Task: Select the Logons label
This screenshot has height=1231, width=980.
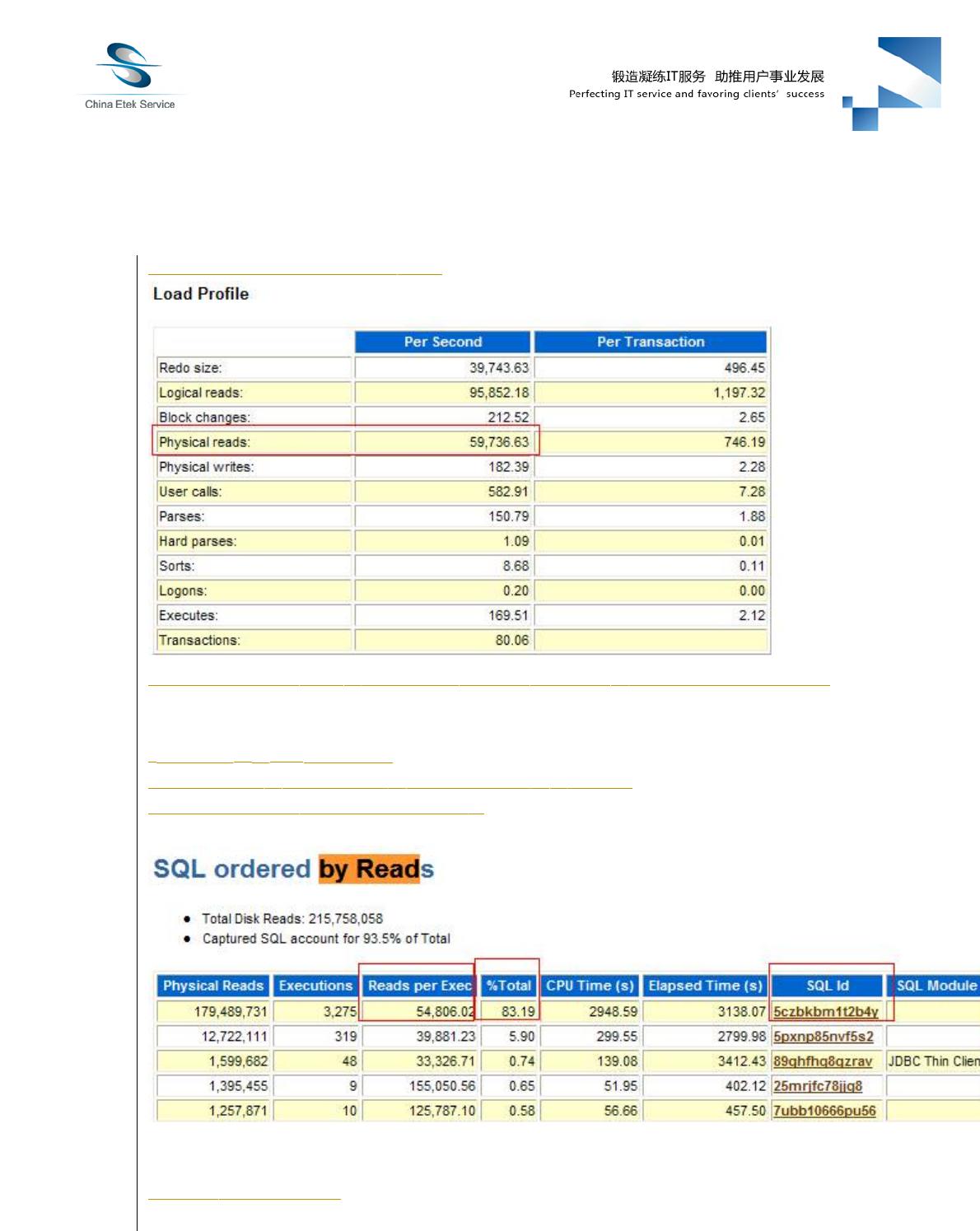Action: [x=183, y=590]
